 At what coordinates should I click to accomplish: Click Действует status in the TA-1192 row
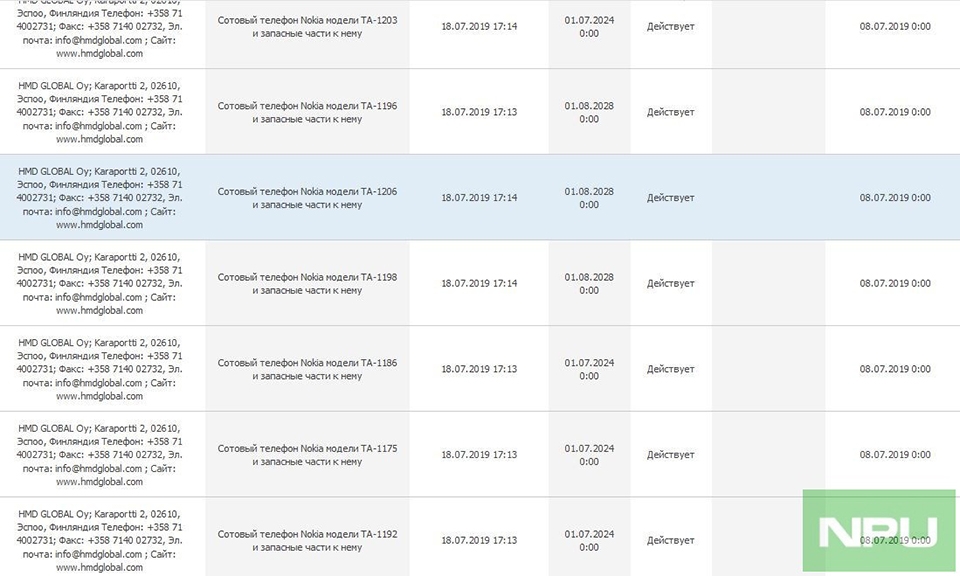670,540
